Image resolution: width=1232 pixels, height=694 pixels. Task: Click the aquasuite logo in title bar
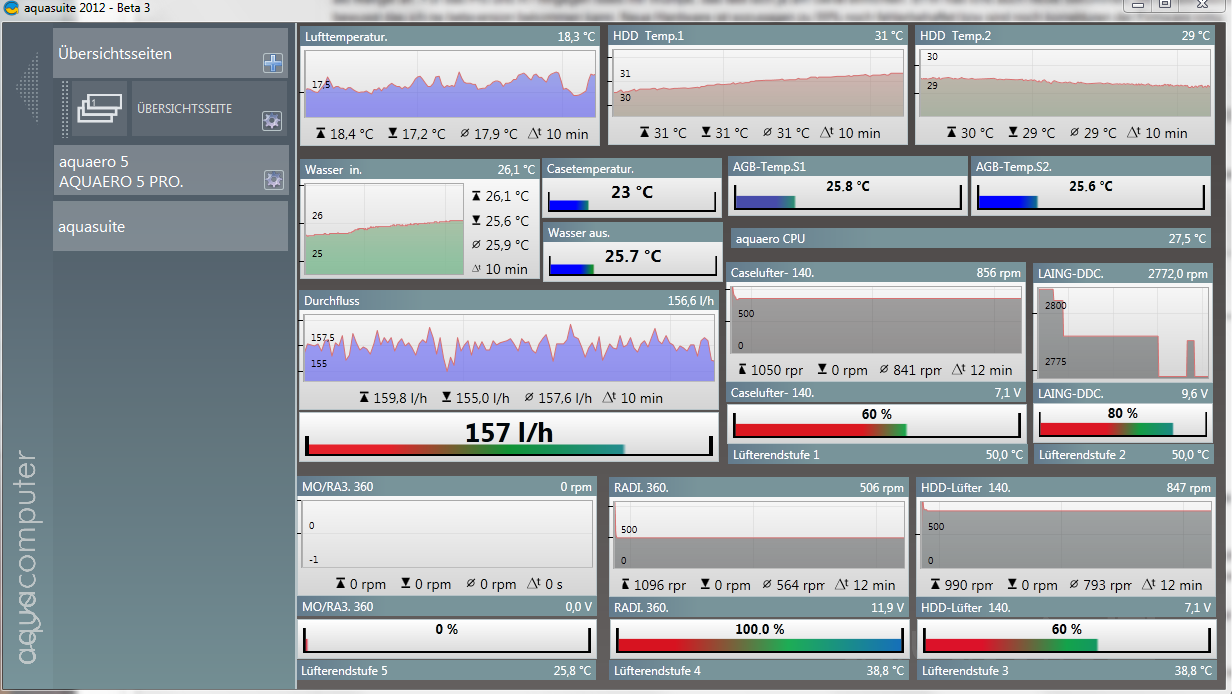[12, 8]
